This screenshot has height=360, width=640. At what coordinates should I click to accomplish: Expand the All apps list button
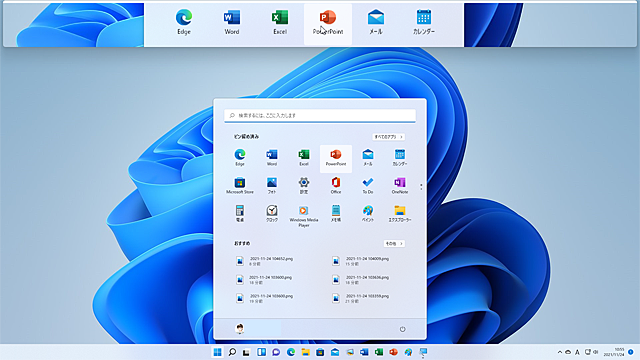[x=389, y=137]
